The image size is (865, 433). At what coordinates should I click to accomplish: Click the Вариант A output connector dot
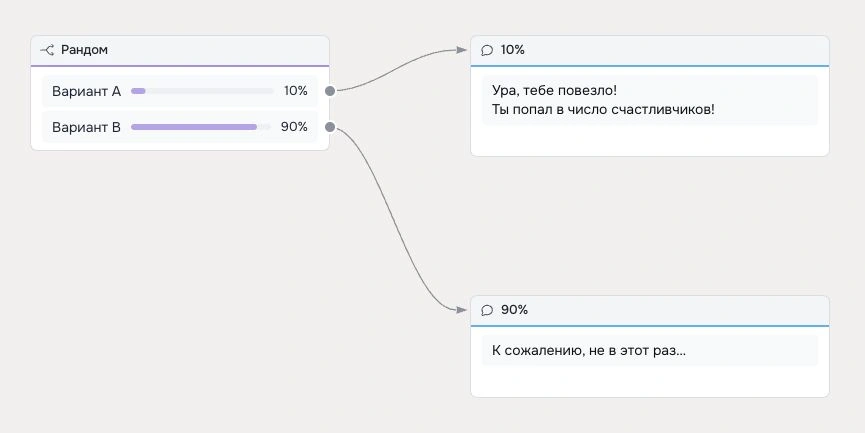coord(330,91)
